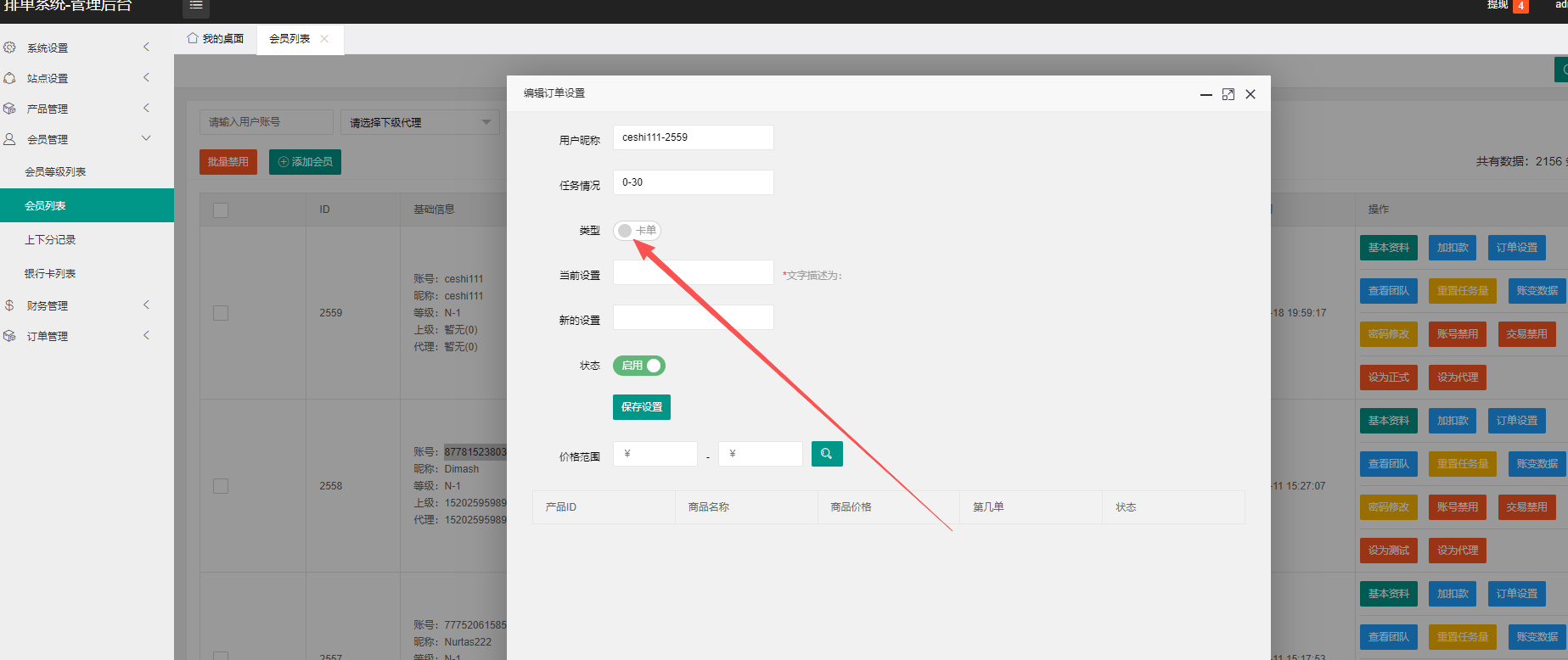The image size is (1568, 660).
Task: Click the minimum price range input
Action: pyautogui.click(x=655, y=454)
